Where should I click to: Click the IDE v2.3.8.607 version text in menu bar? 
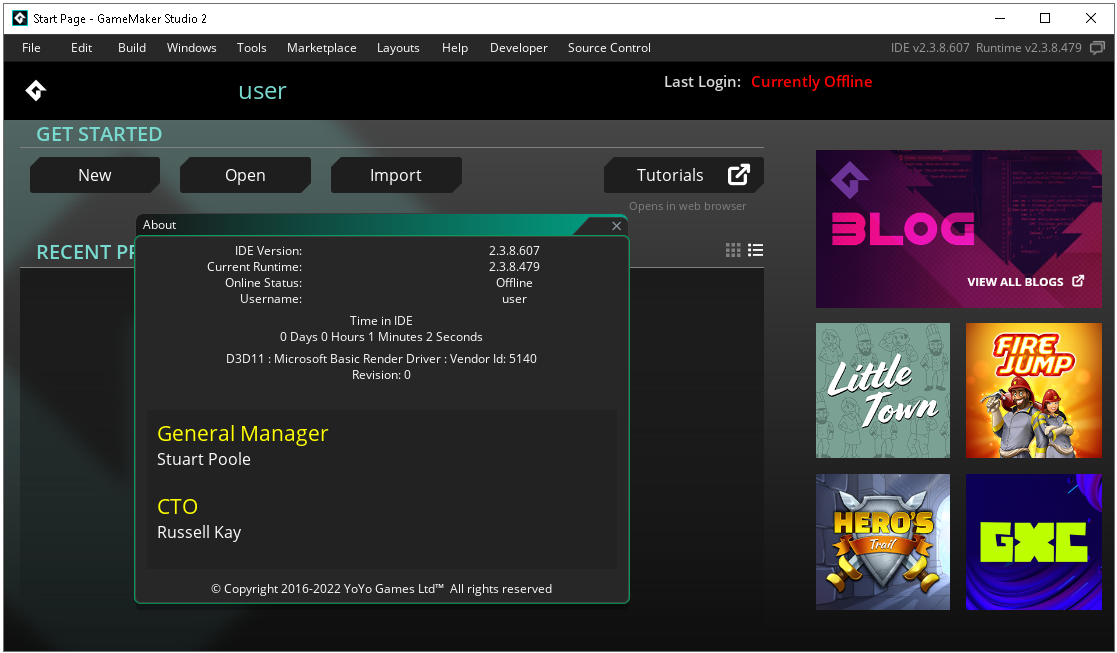click(x=930, y=48)
